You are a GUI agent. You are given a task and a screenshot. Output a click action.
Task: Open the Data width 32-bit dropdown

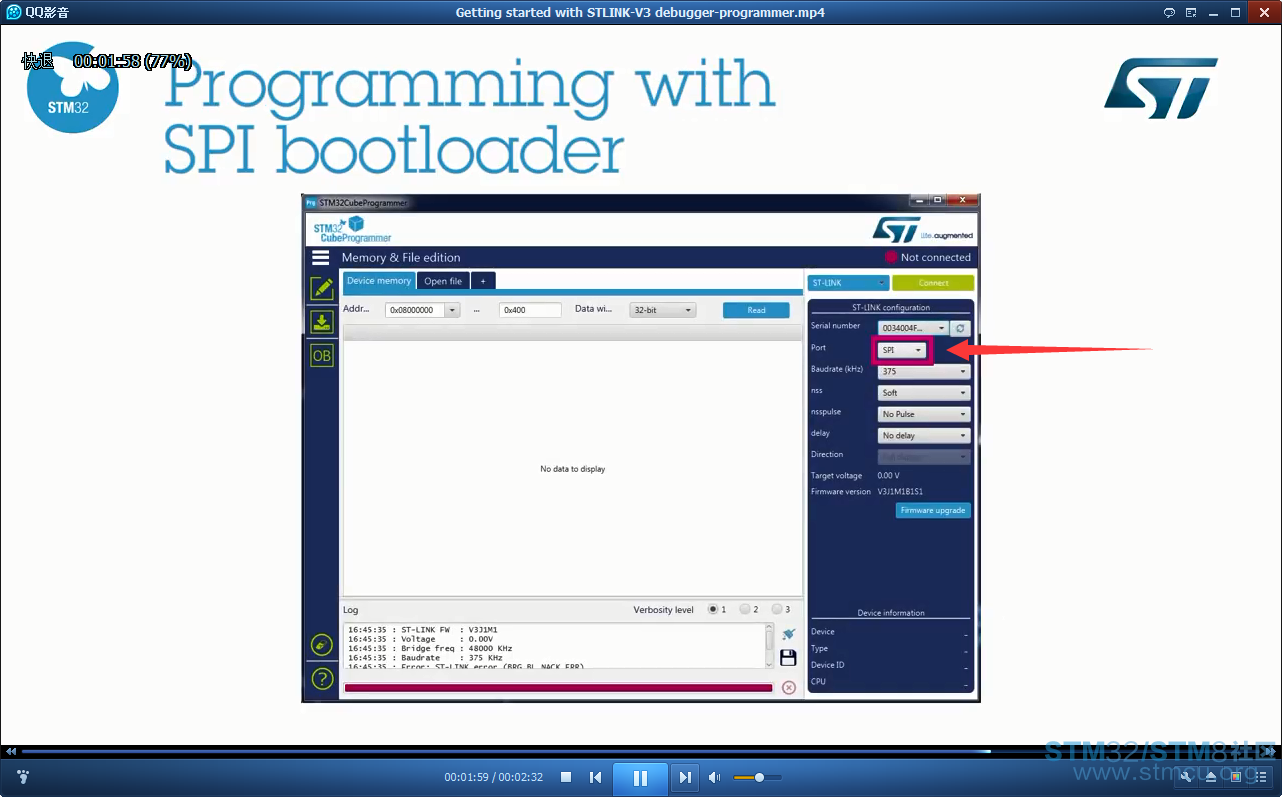[663, 310]
